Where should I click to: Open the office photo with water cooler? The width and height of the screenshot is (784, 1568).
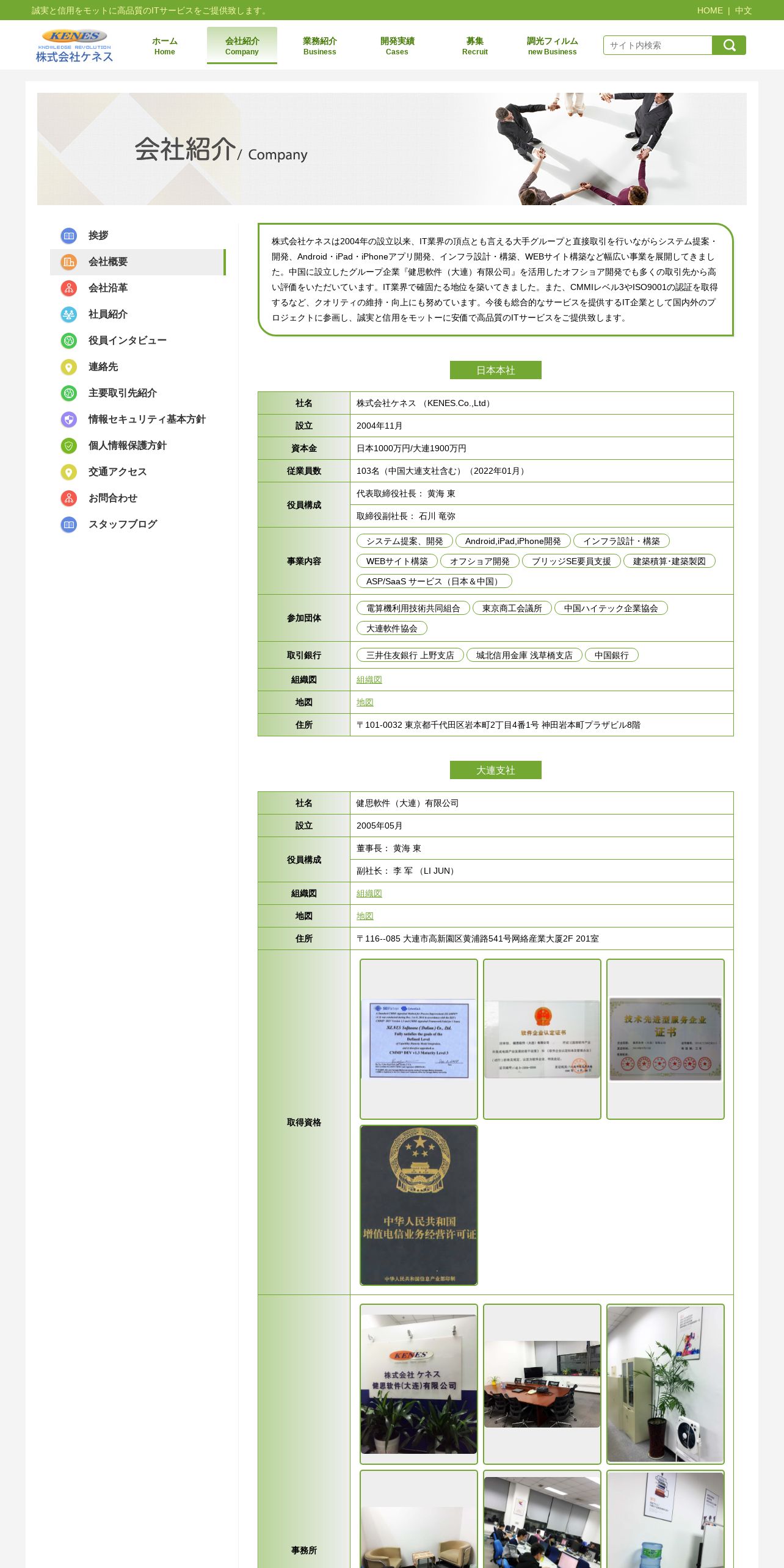point(666,1519)
